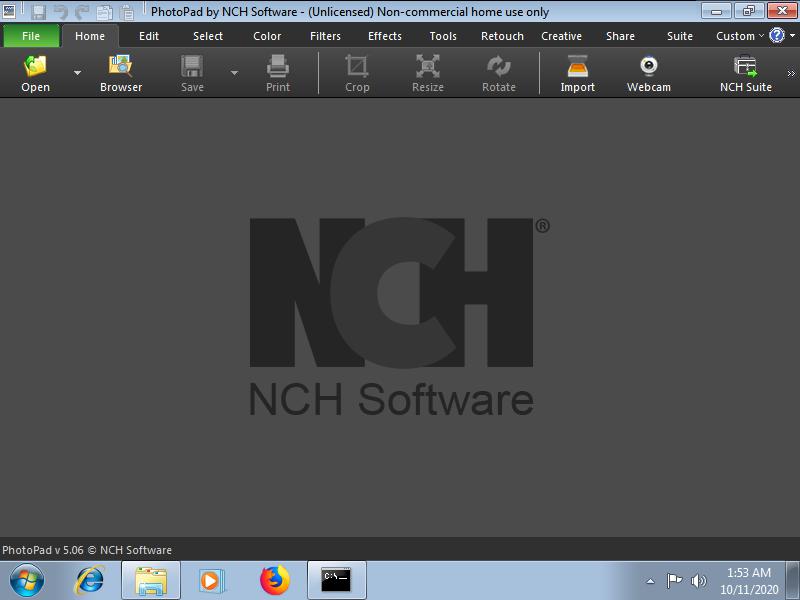Open the Share tab

point(620,36)
